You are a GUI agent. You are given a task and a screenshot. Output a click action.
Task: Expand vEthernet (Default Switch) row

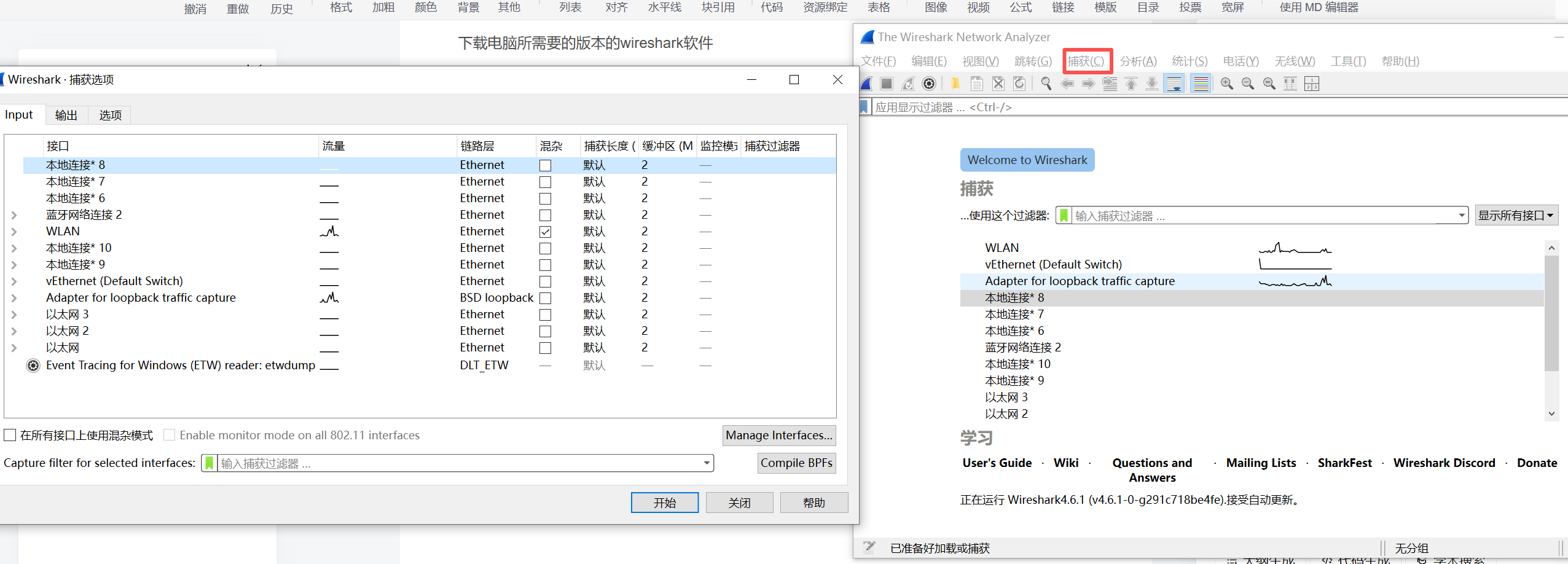(14, 281)
